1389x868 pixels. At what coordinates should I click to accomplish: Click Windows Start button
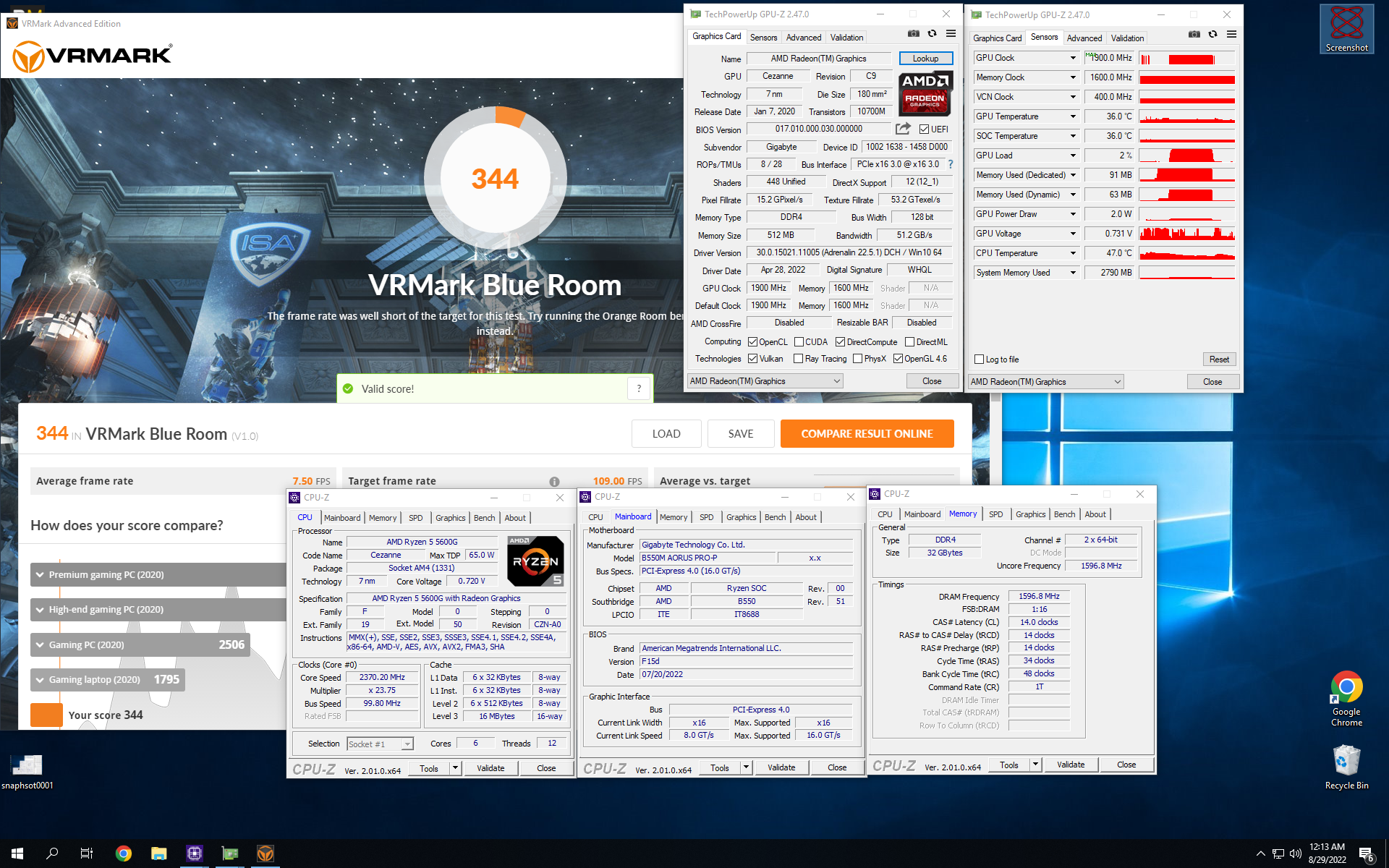click(17, 854)
